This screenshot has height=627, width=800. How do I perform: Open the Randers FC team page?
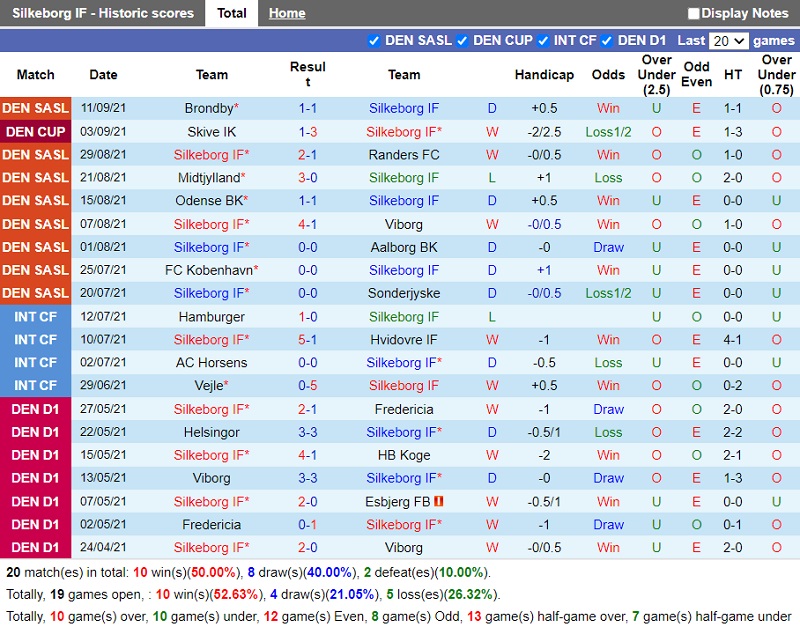click(404, 155)
